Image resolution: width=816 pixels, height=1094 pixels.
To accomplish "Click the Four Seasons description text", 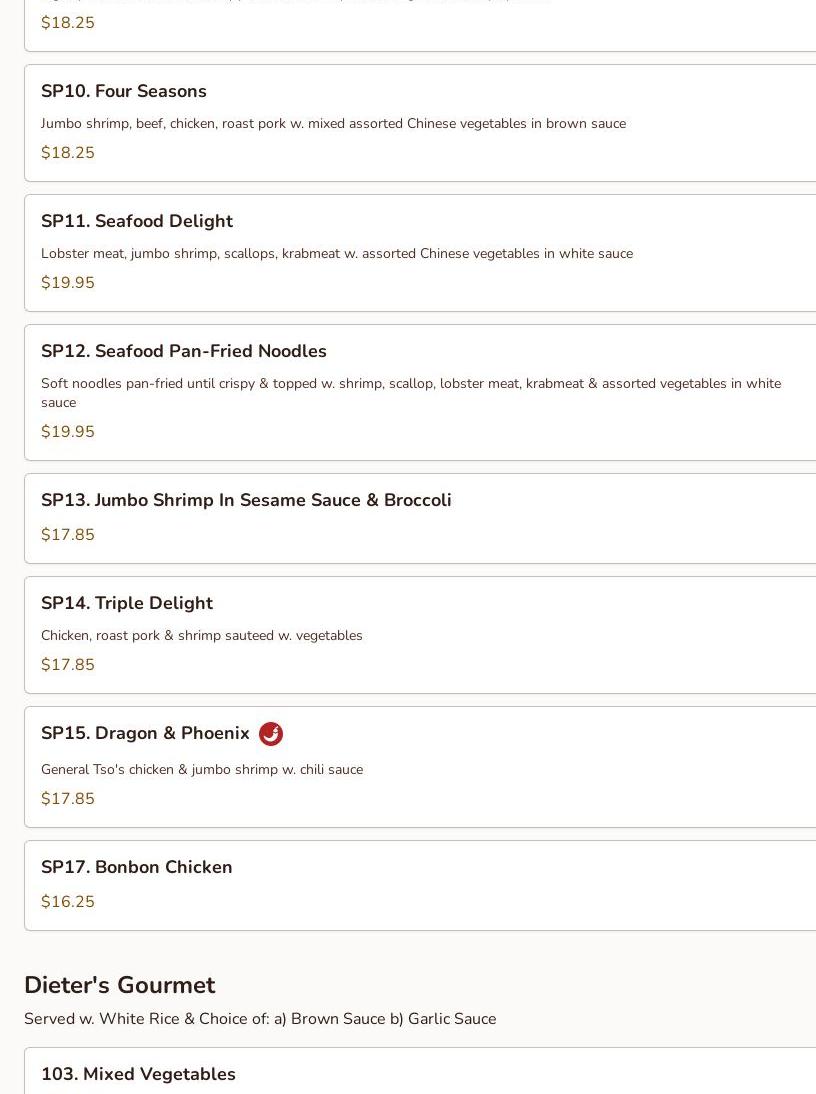I will click(x=333, y=123).
